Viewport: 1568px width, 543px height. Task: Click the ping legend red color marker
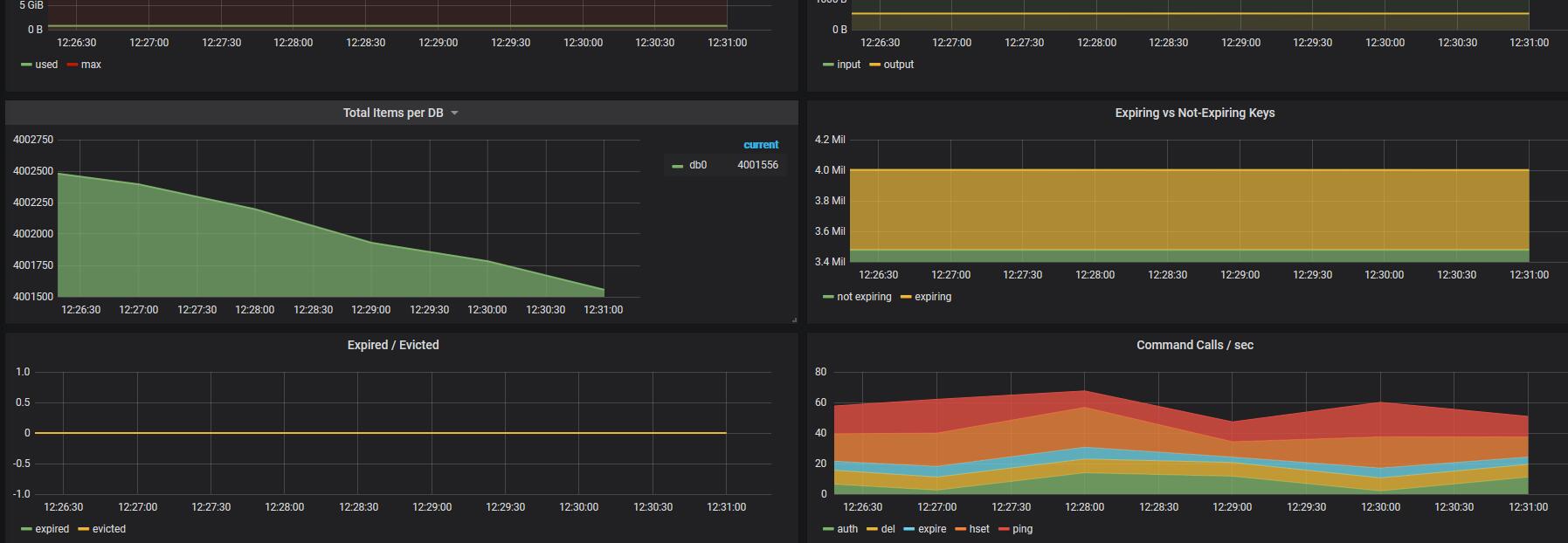tap(1004, 530)
